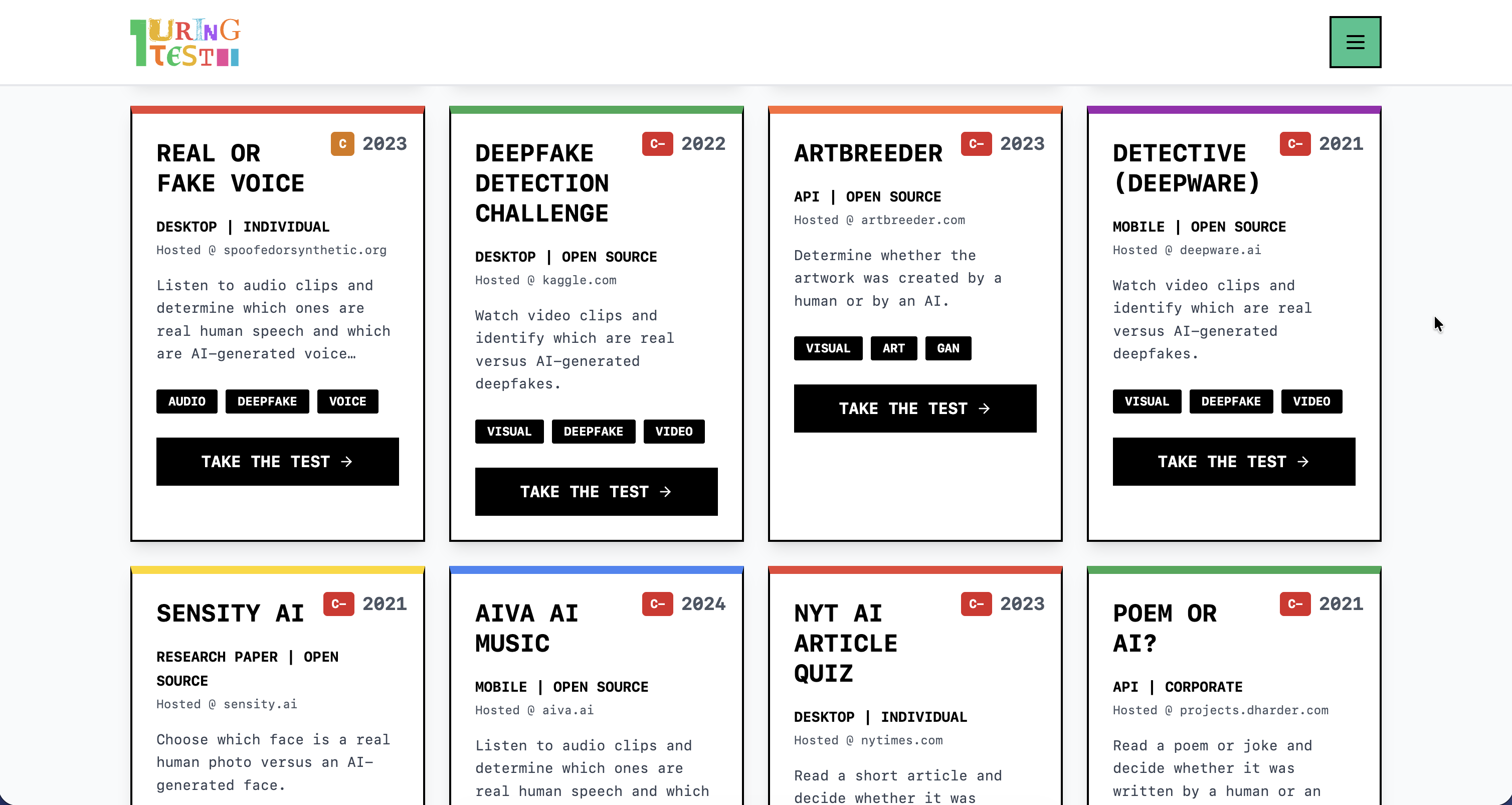
Task: Click the DEEPFAKE tag on Detective (Deepware)
Action: pyautogui.click(x=1231, y=401)
